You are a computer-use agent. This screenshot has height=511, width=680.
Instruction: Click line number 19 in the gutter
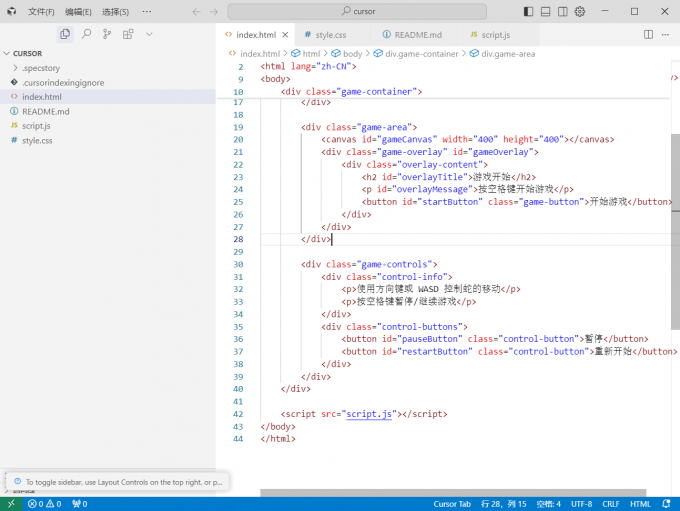pos(238,127)
